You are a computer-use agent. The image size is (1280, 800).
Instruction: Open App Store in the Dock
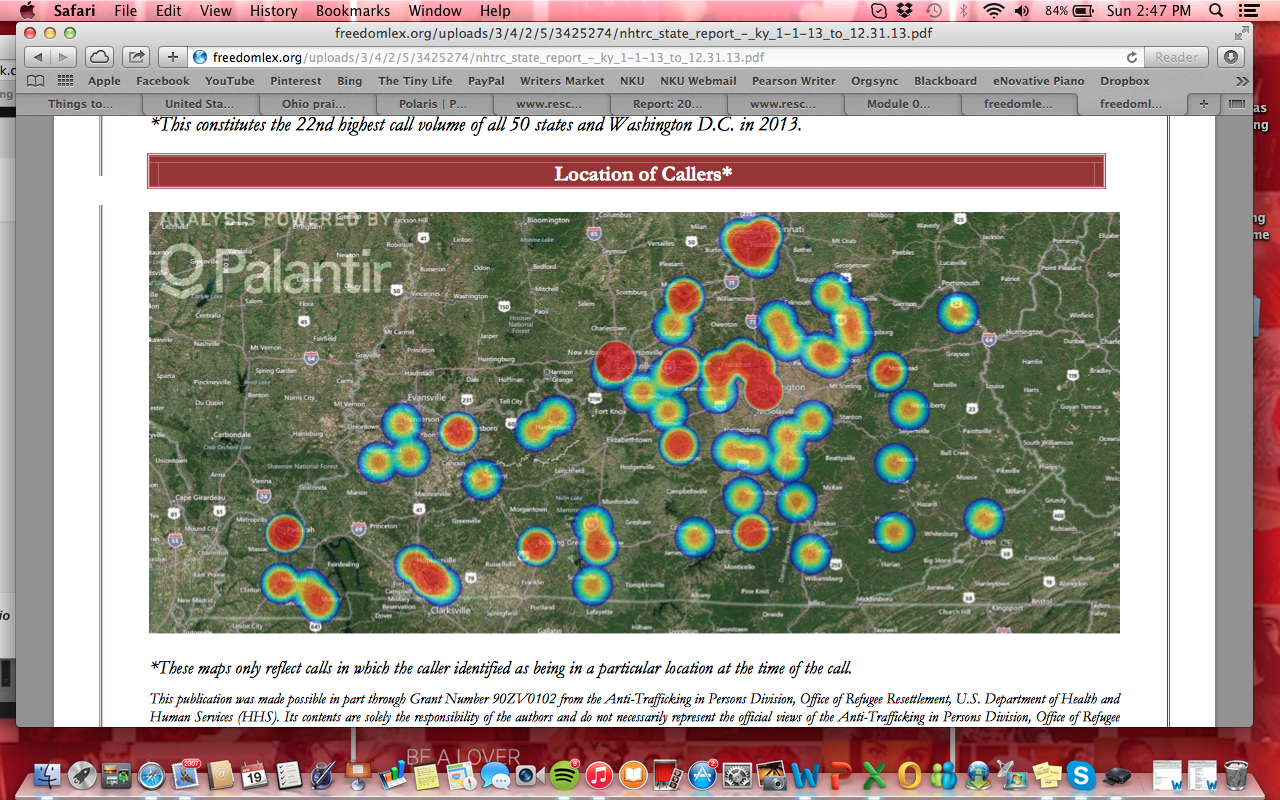[703, 774]
